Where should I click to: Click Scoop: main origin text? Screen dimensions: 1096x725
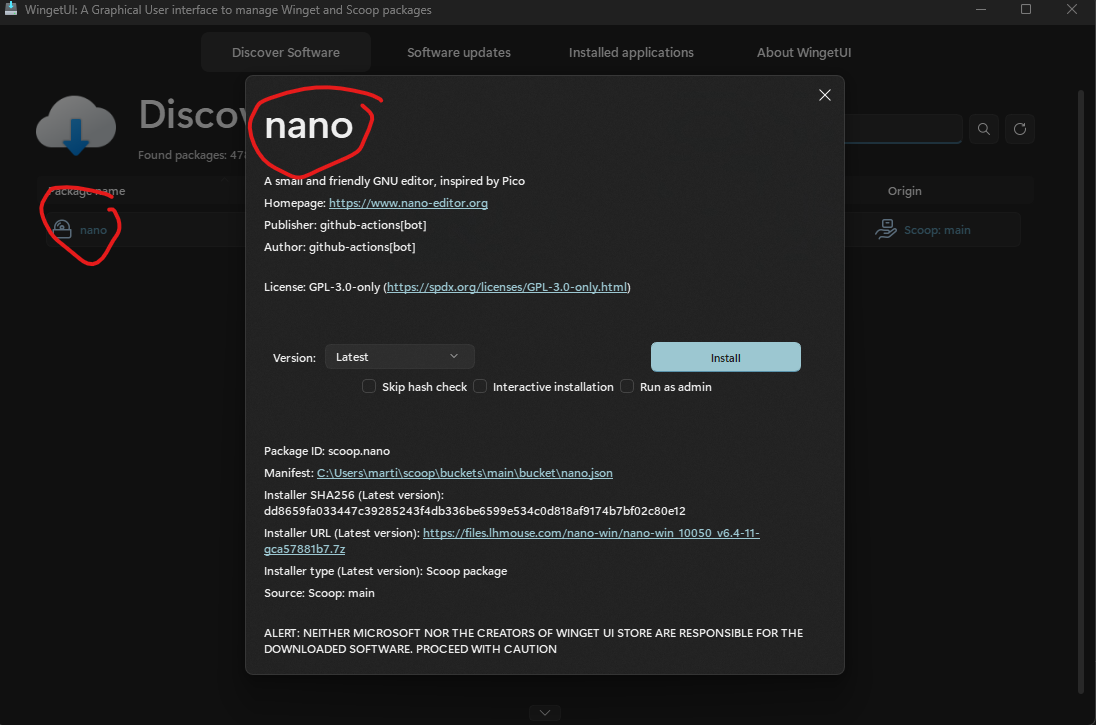point(937,230)
